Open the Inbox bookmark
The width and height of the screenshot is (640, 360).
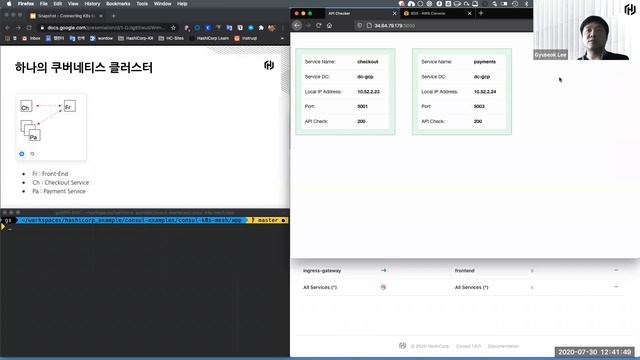(31, 38)
